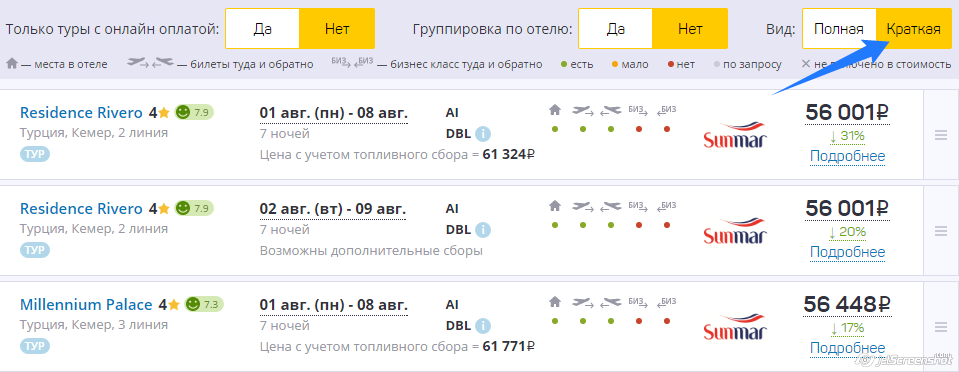Open hamburger menu of first Residence Rivero tour
Viewport: 959px width, 372px height.
(x=941, y=136)
